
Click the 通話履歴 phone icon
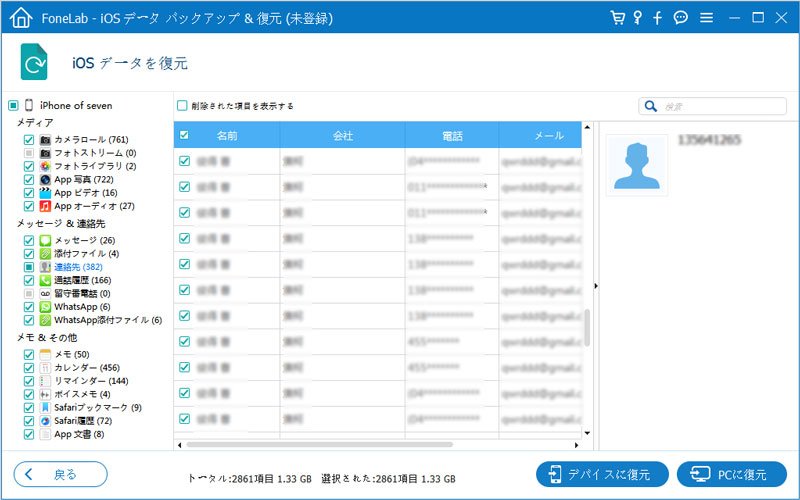(45, 280)
